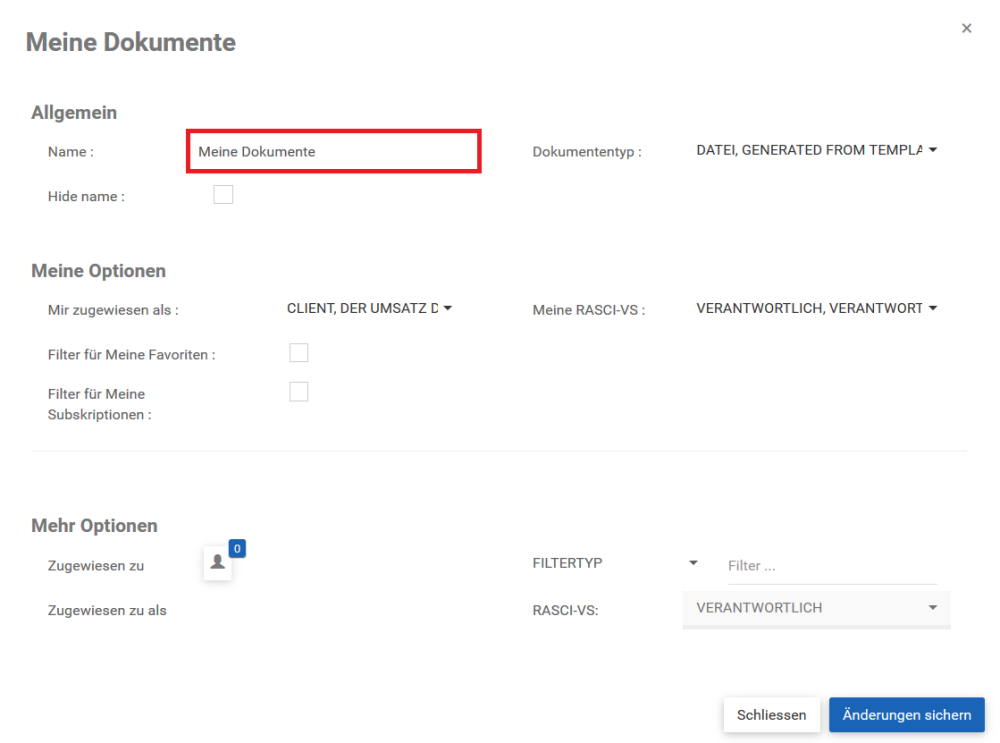Click the Filter ... text field

832,566
